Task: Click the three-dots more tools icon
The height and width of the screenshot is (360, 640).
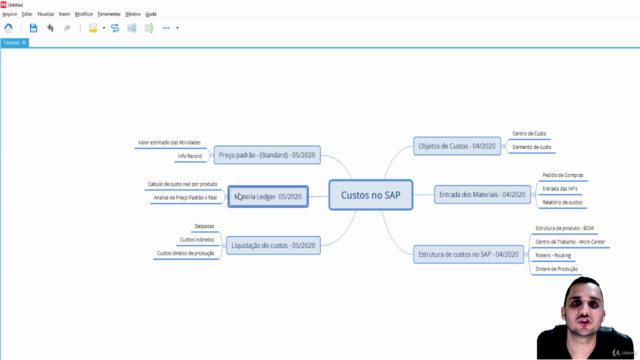Action: pyautogui.click(x=166, y=28)
